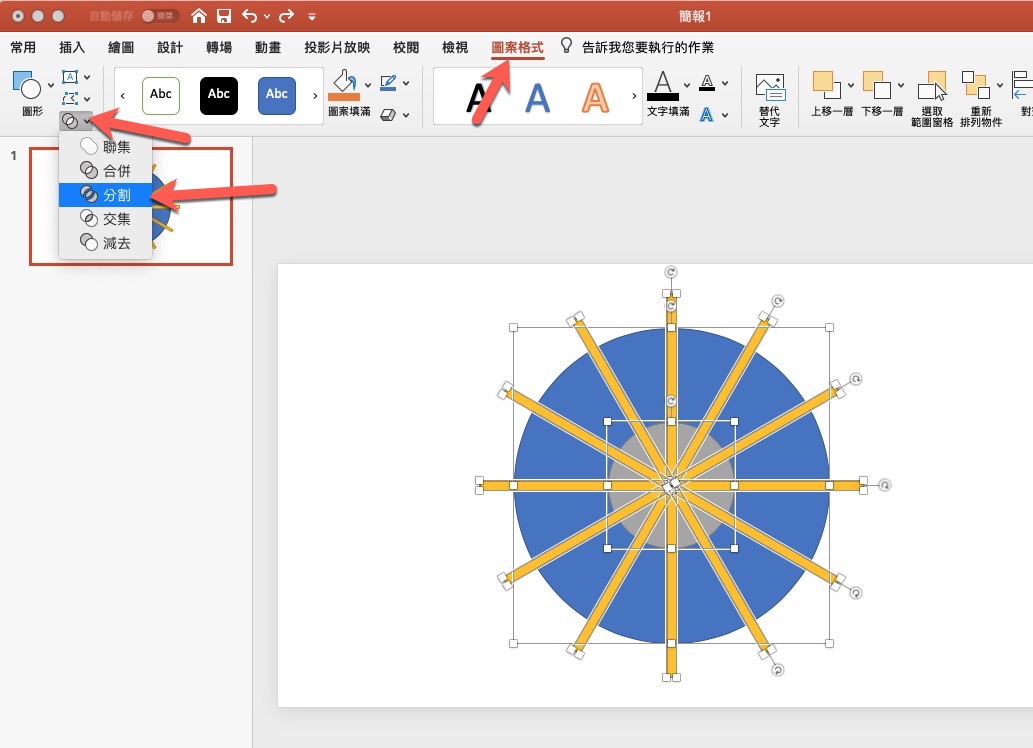Click the Save disk icon

[224, 16]
